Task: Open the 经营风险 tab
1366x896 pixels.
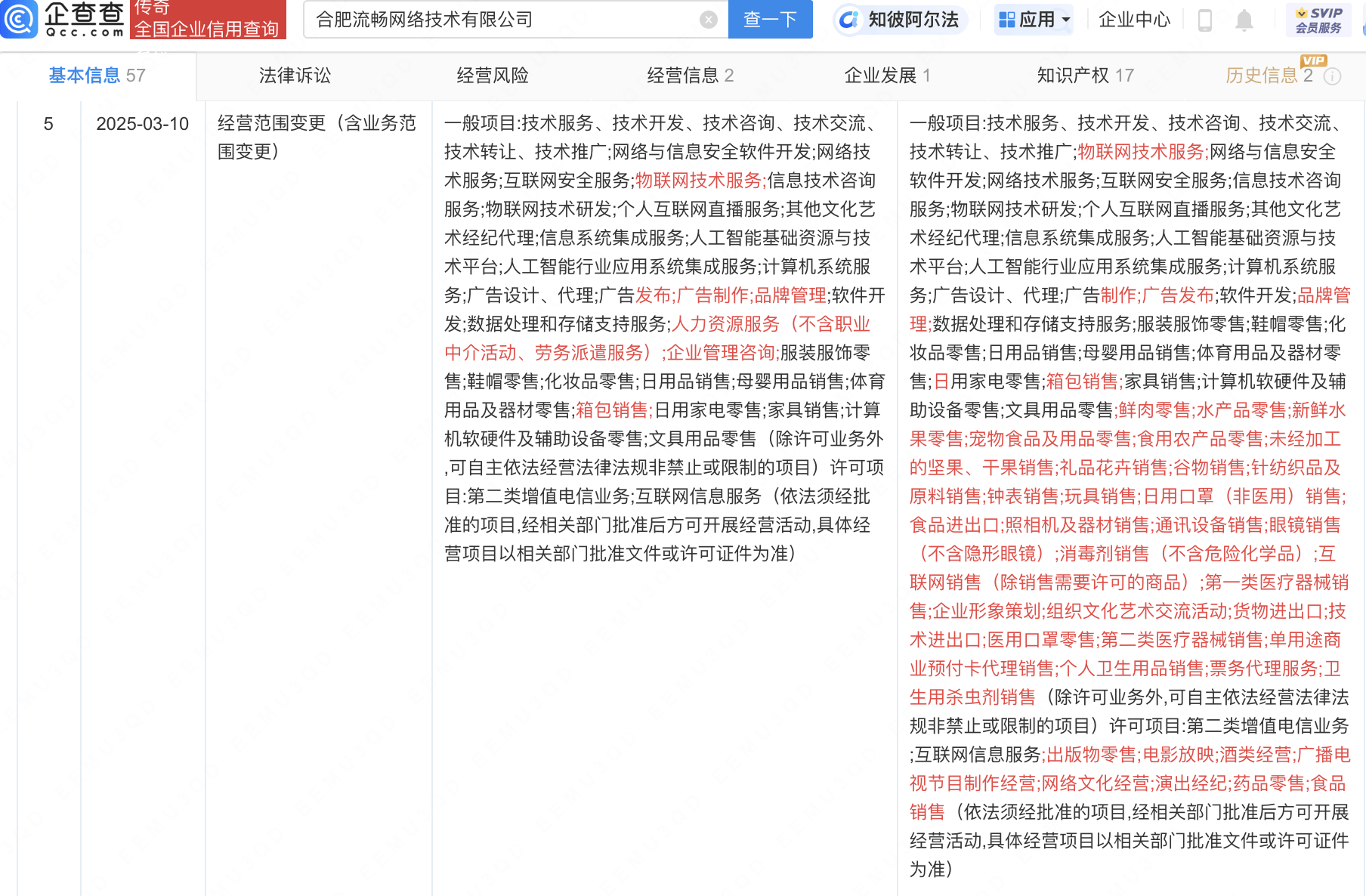Action: 493,76
